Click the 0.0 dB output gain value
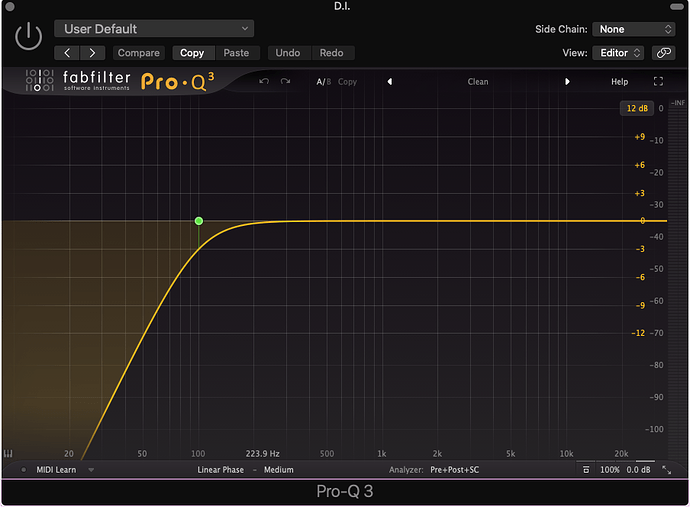This screenshot has width=690, height=507. click(x=639, y=470)
